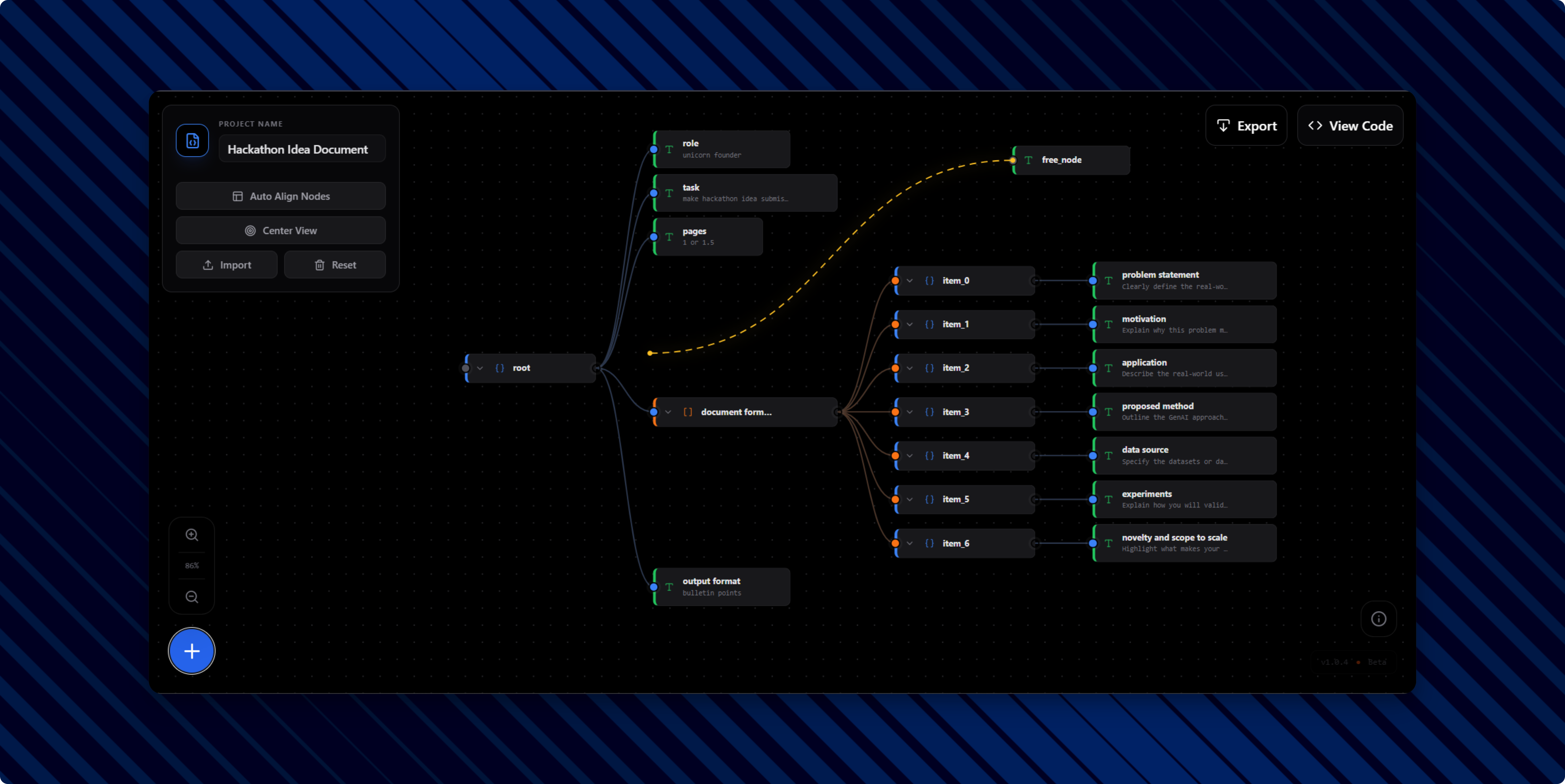Click the text type icon on free_node
1565x784 pixels.
pos(1028,160)
